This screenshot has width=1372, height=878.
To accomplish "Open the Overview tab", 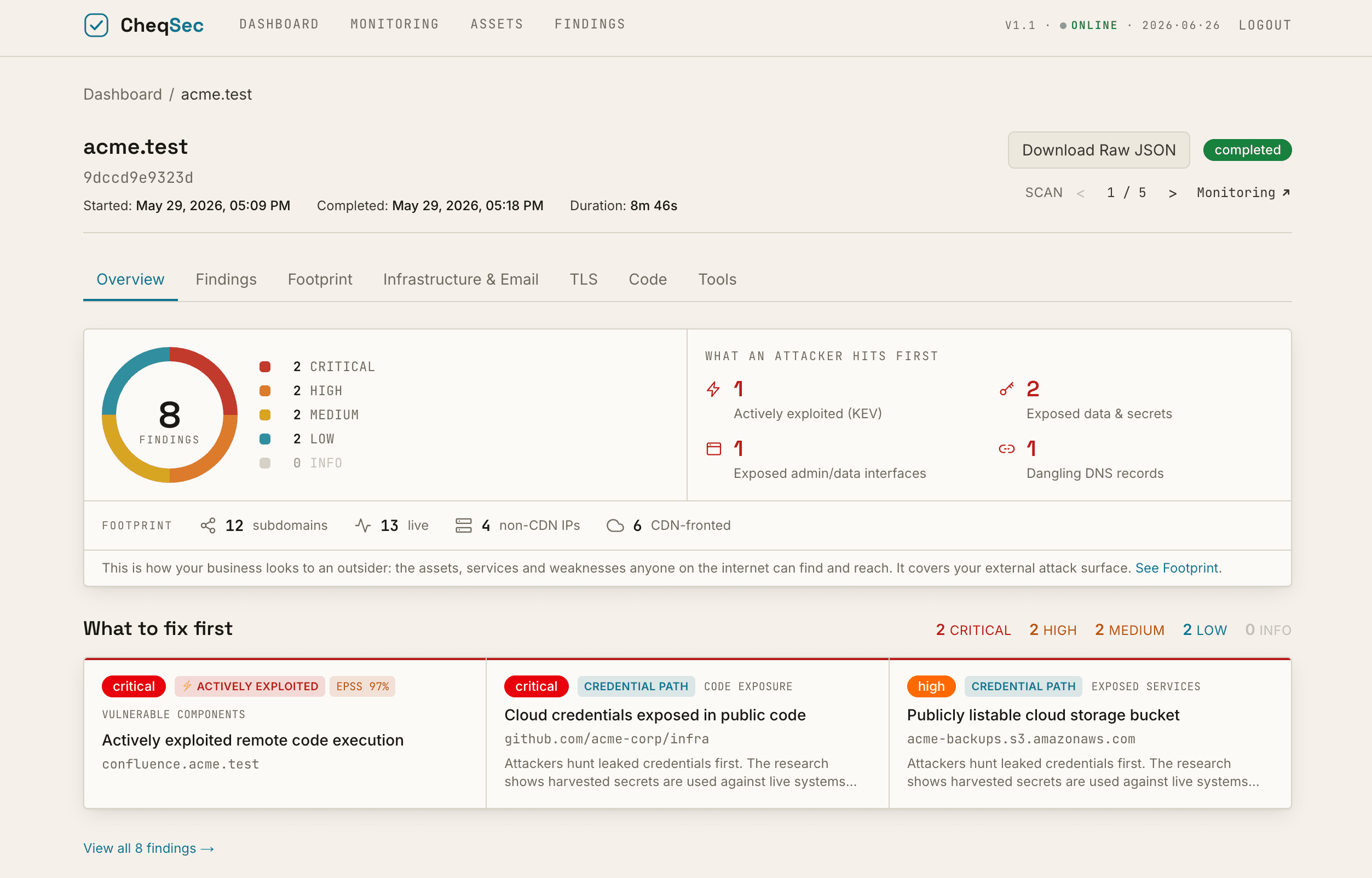I will click(x=130, y=279).
